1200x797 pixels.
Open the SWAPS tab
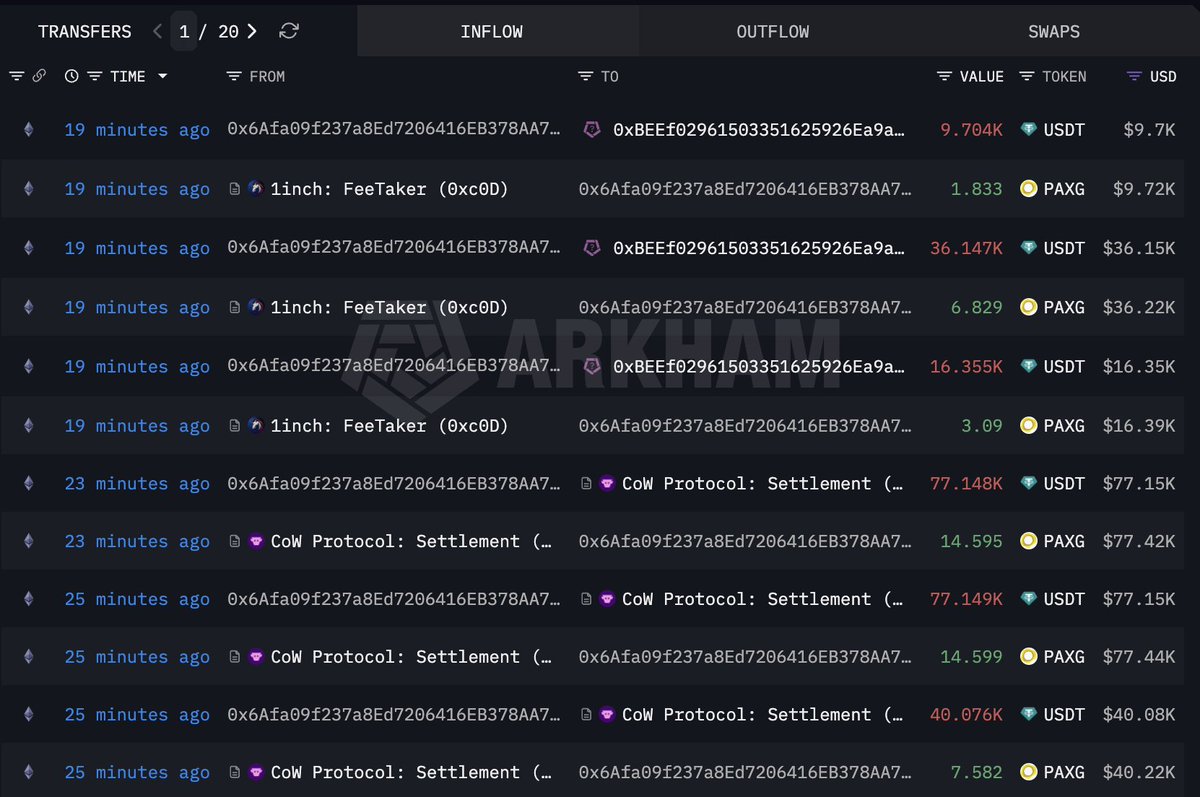click(1054, 31)
